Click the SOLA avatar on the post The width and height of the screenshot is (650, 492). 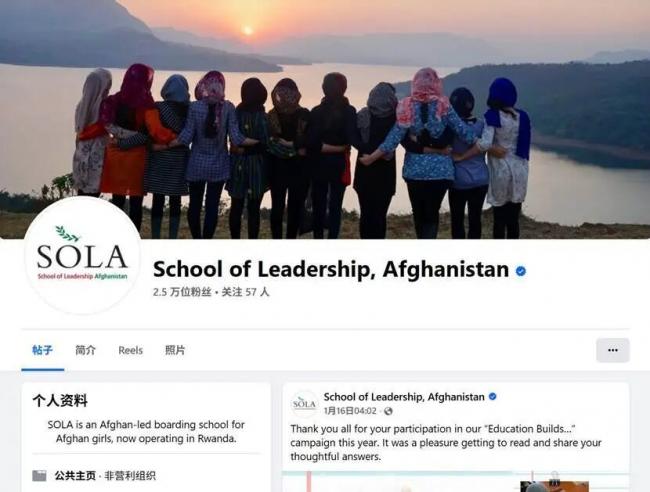coord(304,403)
